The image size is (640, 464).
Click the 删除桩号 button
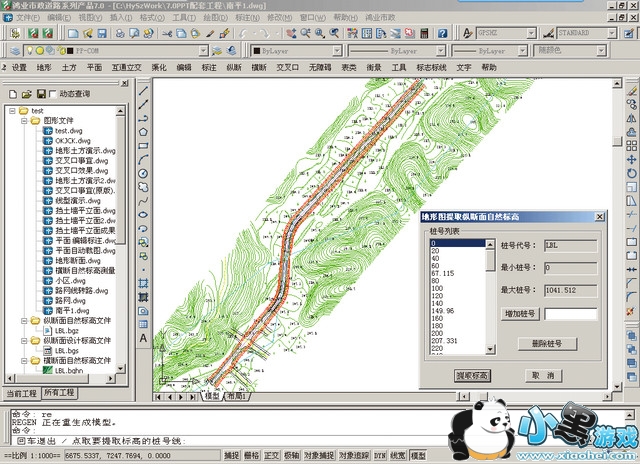(547, 343)
